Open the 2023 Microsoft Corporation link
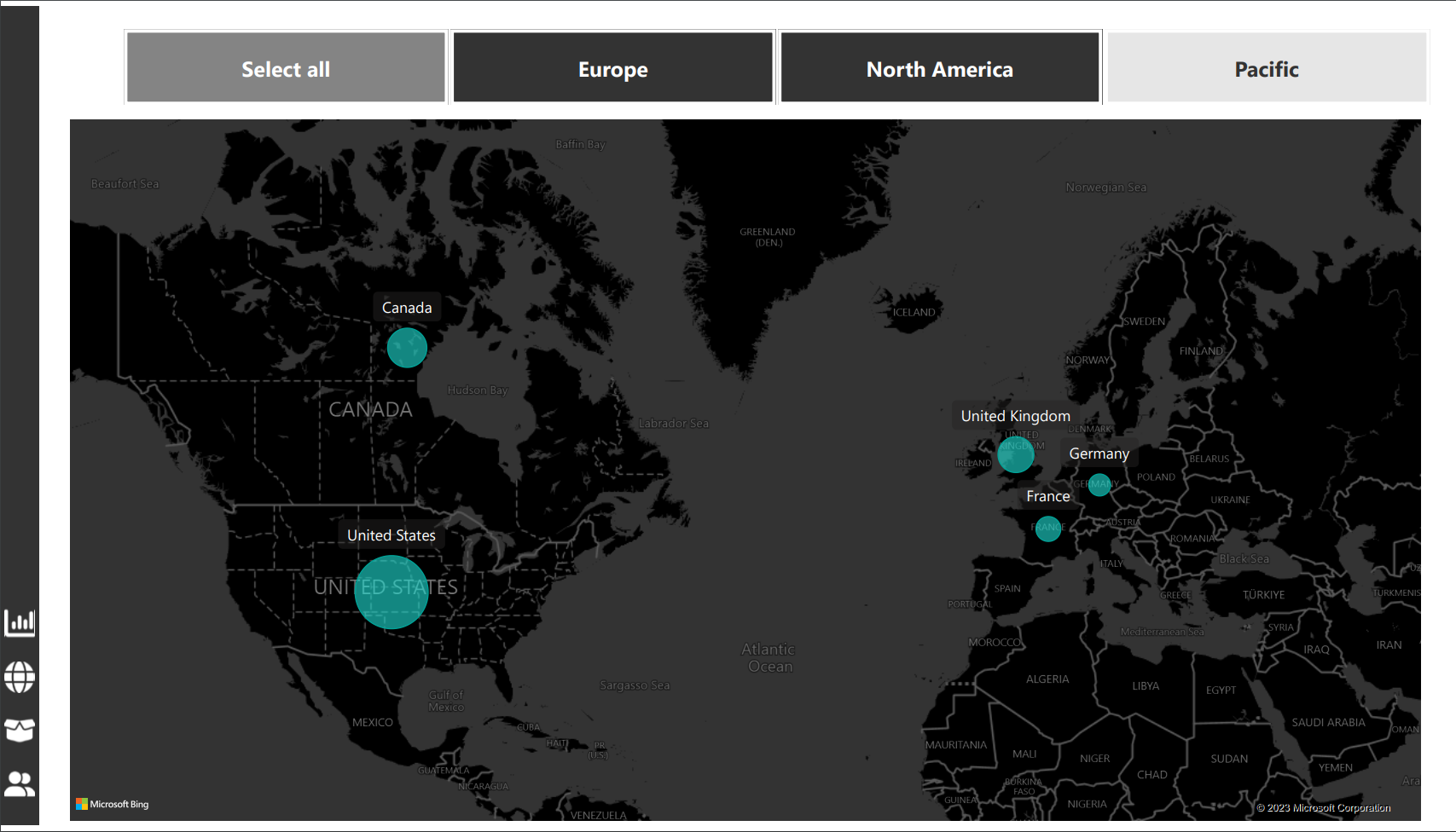 point(1323,807)
